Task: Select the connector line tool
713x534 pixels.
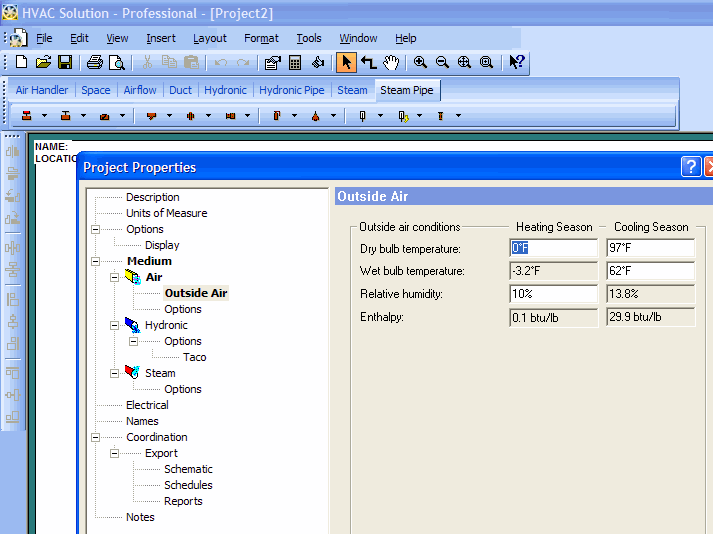Action: coord(368,62)
